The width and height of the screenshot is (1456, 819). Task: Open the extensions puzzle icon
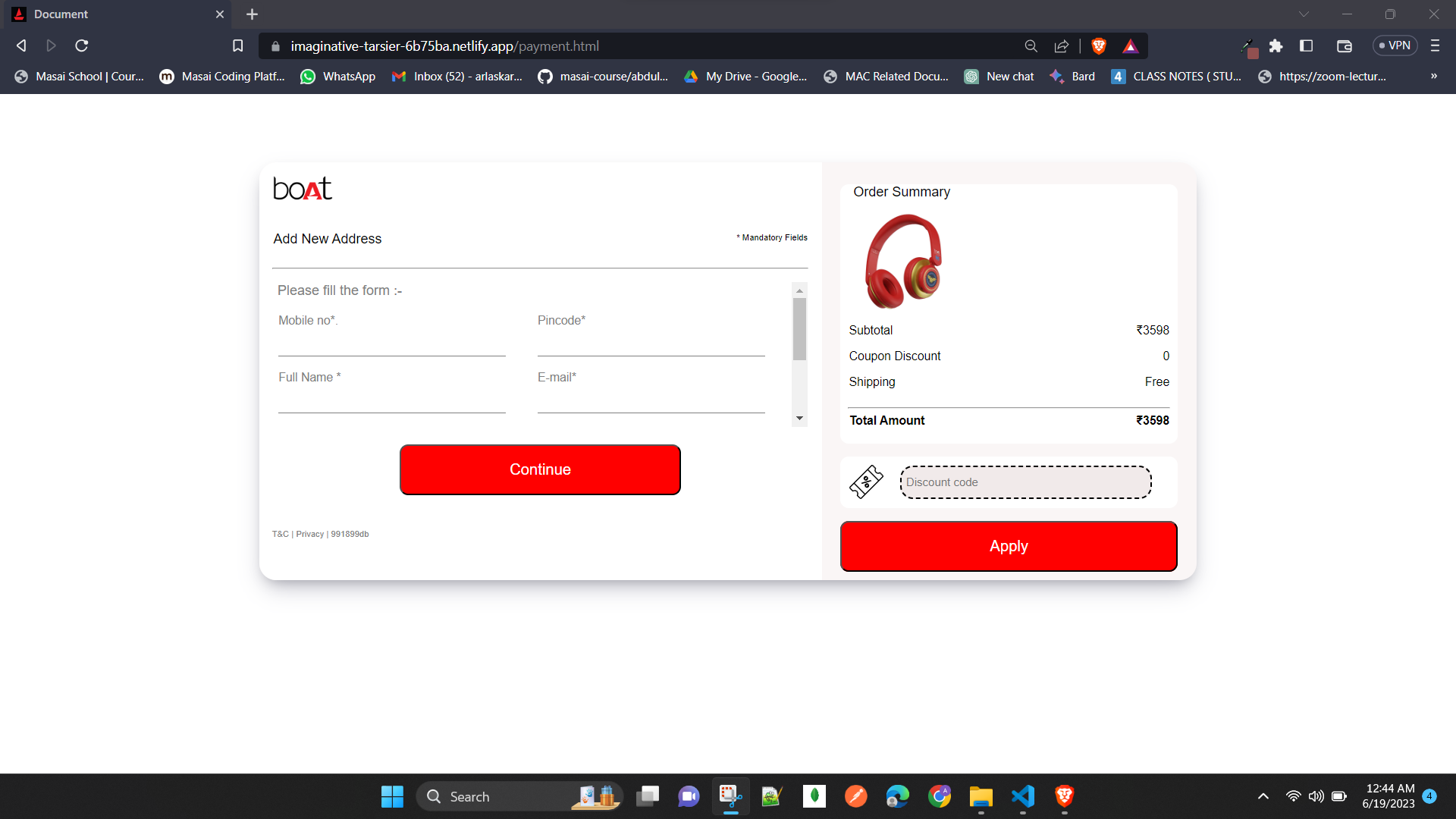click(x=1276, y=46)
